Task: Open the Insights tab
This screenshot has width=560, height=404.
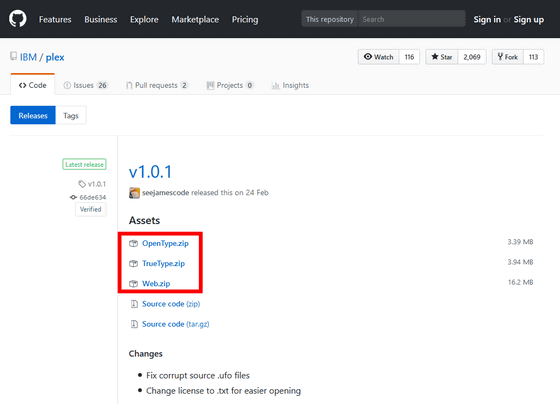Action: coord(290,85)
